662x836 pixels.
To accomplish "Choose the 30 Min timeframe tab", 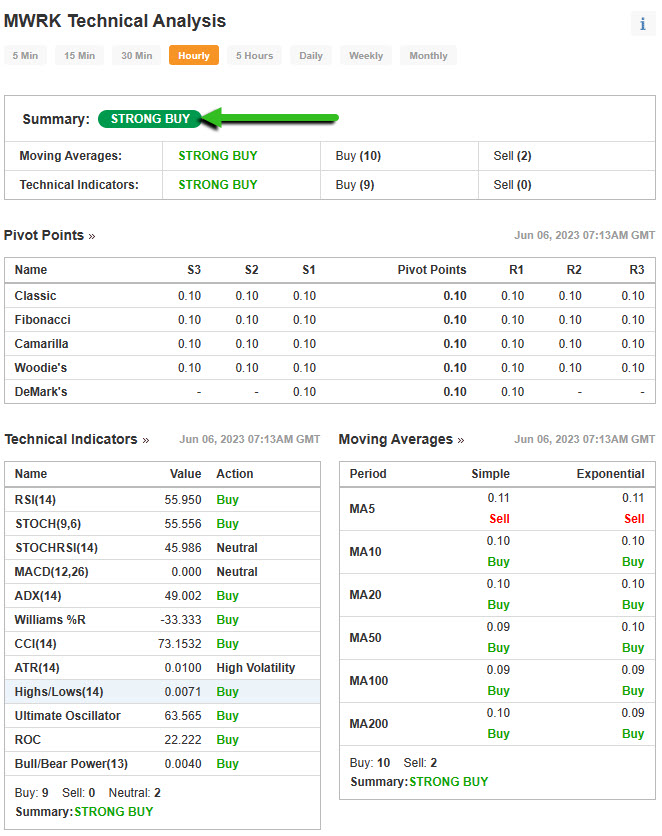I will [137, 56].
